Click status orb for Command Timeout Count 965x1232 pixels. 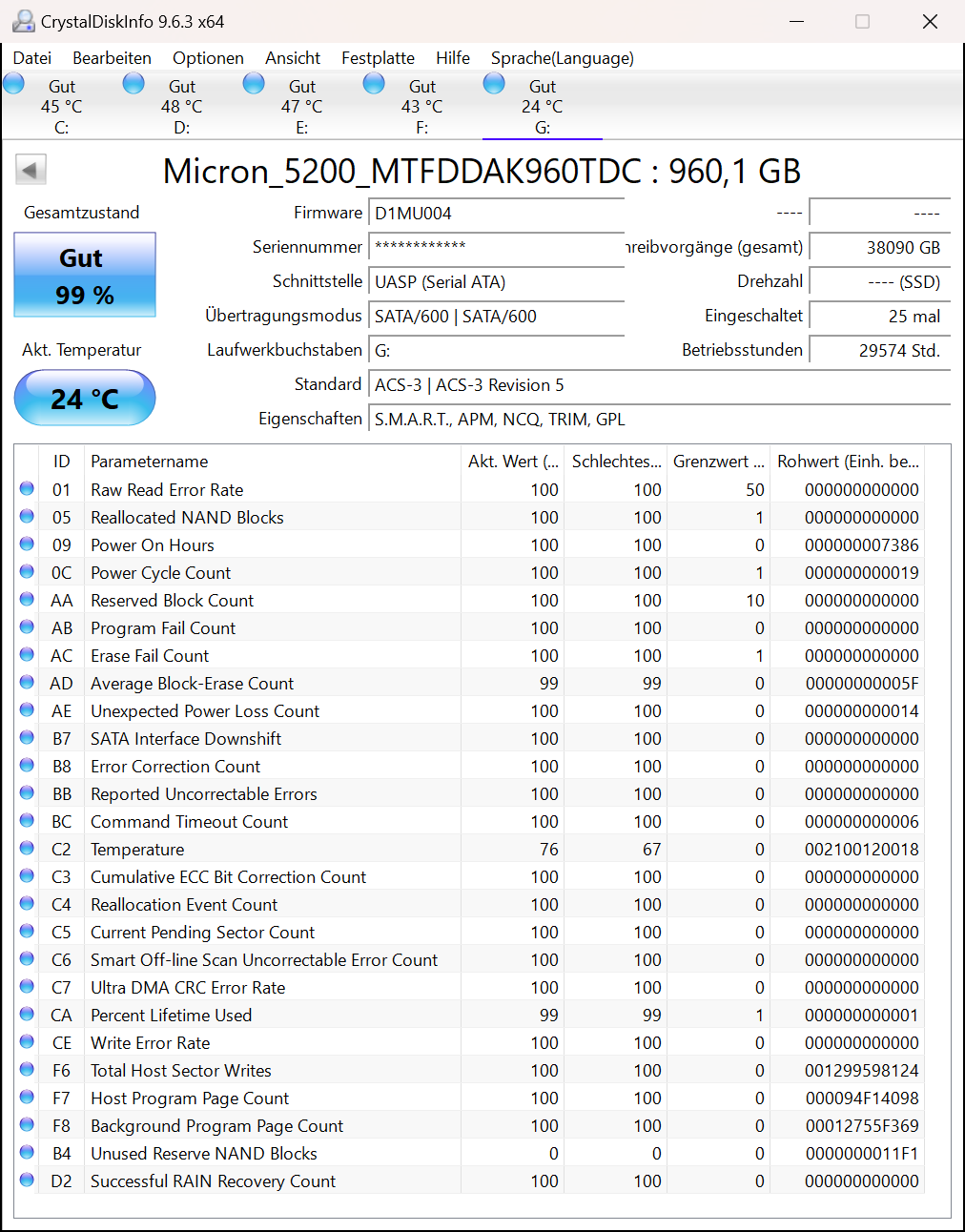(27, 821)
